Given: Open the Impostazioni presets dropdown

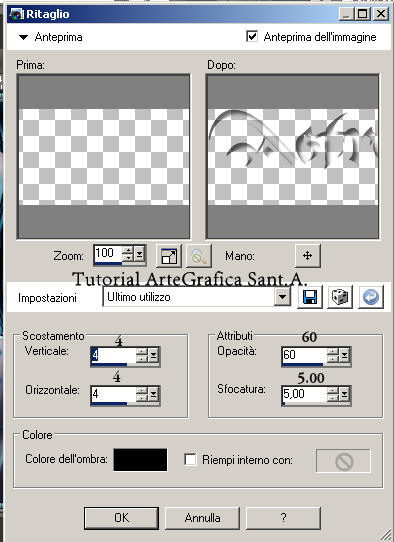Looking at the screenshot, I should point(282,297).
